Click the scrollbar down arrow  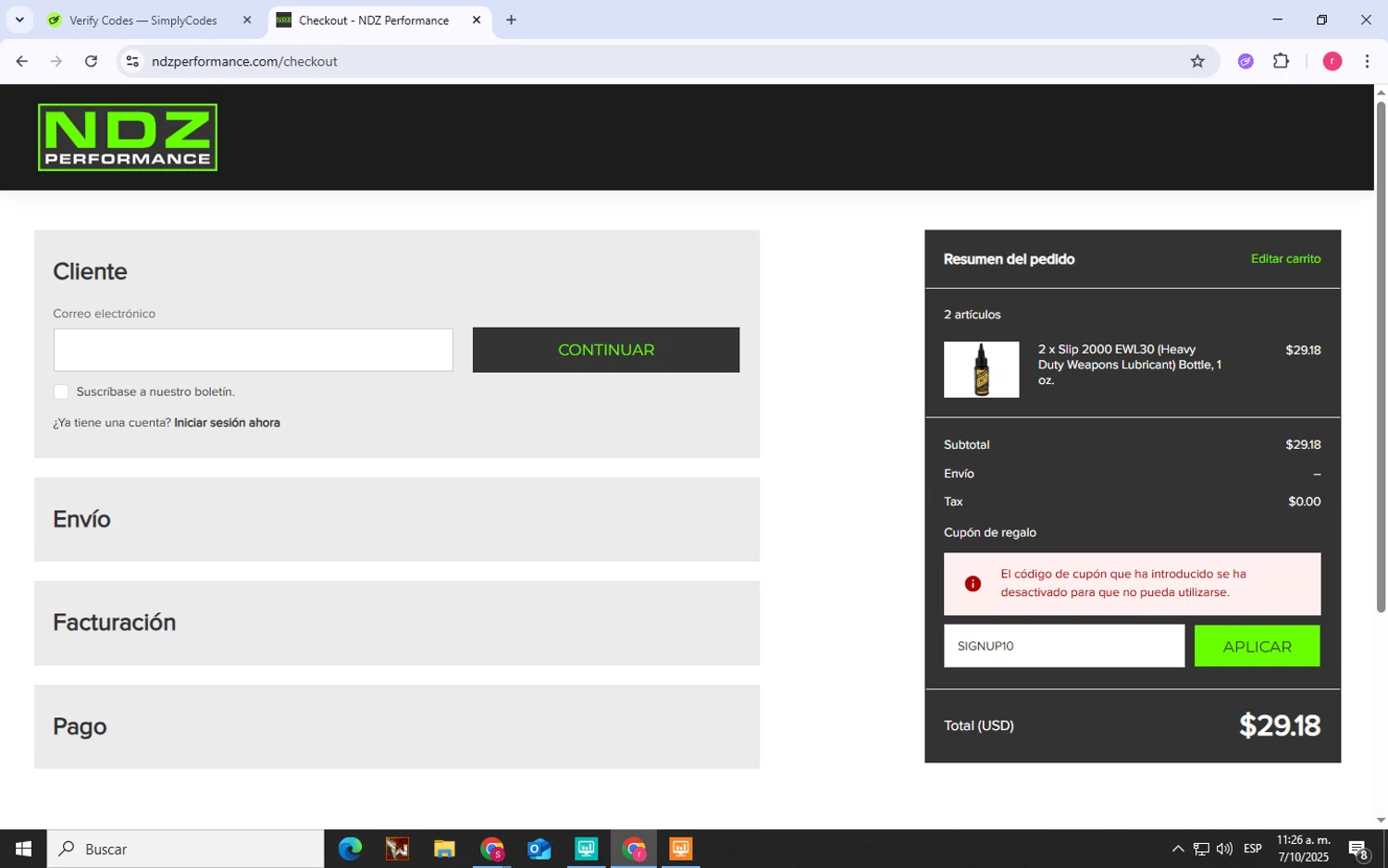(x=1381, y=820)
